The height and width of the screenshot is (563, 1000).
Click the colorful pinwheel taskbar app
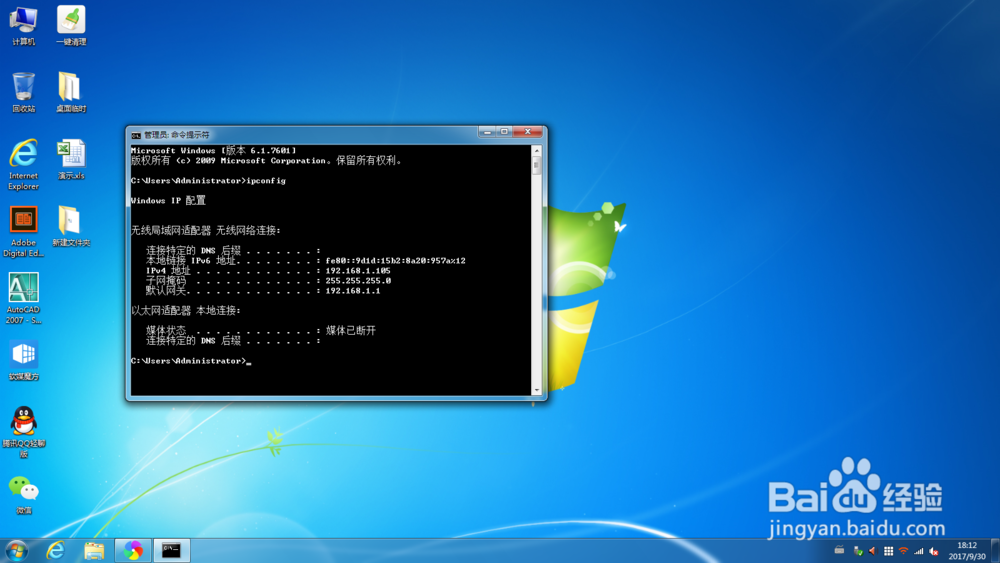pyautogui.click(x=133, y=550)
